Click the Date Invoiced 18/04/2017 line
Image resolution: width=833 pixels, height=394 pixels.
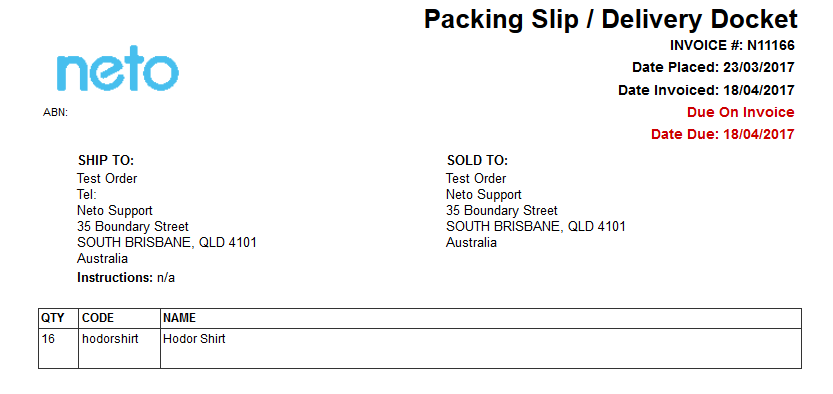706,90
